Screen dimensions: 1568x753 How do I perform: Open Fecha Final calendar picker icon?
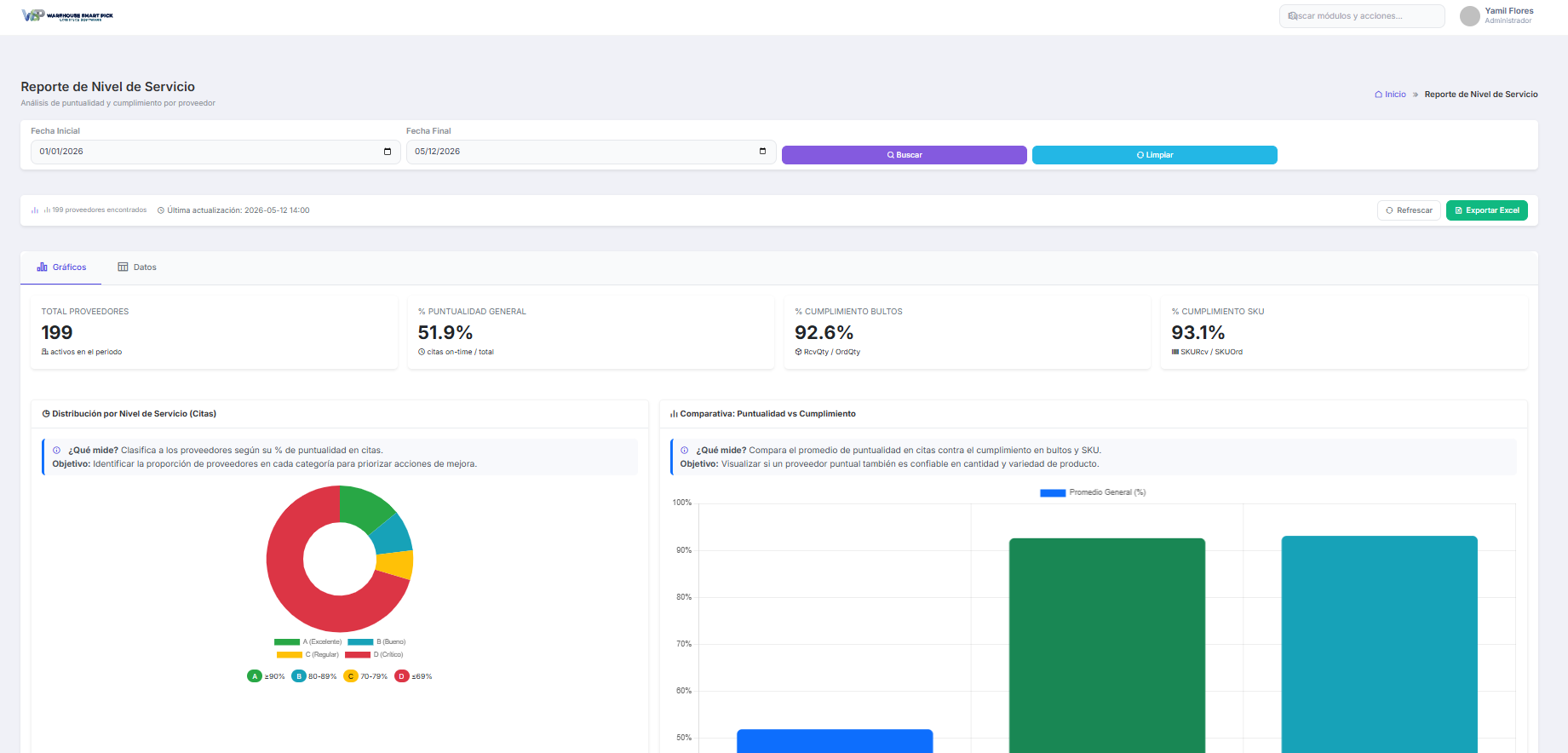coord(762,152)
